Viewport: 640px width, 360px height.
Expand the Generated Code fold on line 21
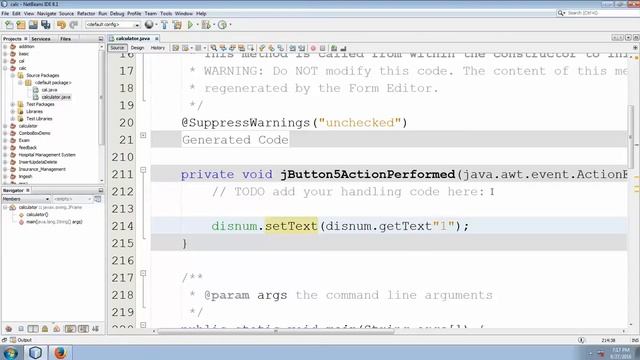tap(143, 135)
